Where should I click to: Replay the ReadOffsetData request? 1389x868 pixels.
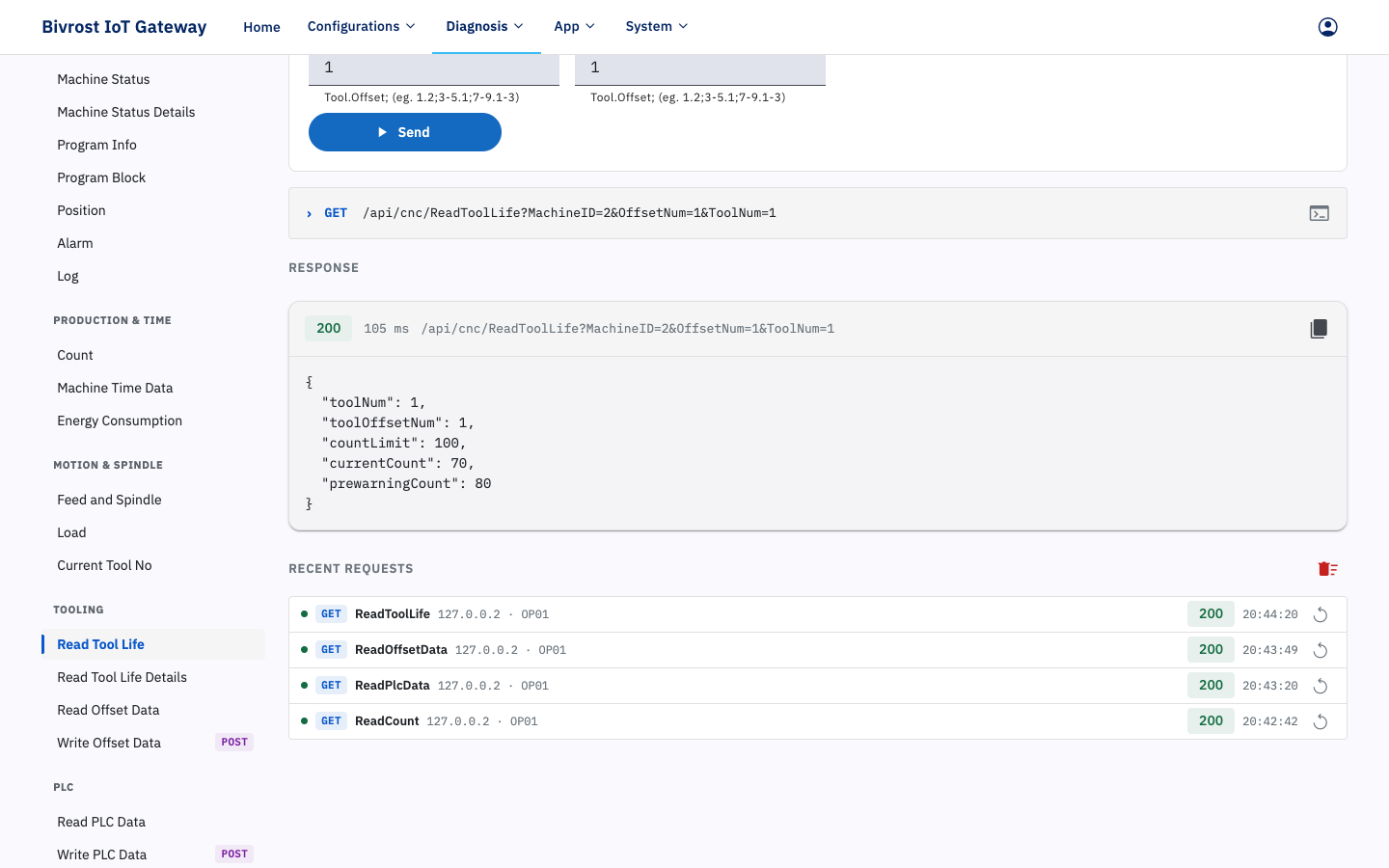pyautogui.click(x=1321, y=650)
